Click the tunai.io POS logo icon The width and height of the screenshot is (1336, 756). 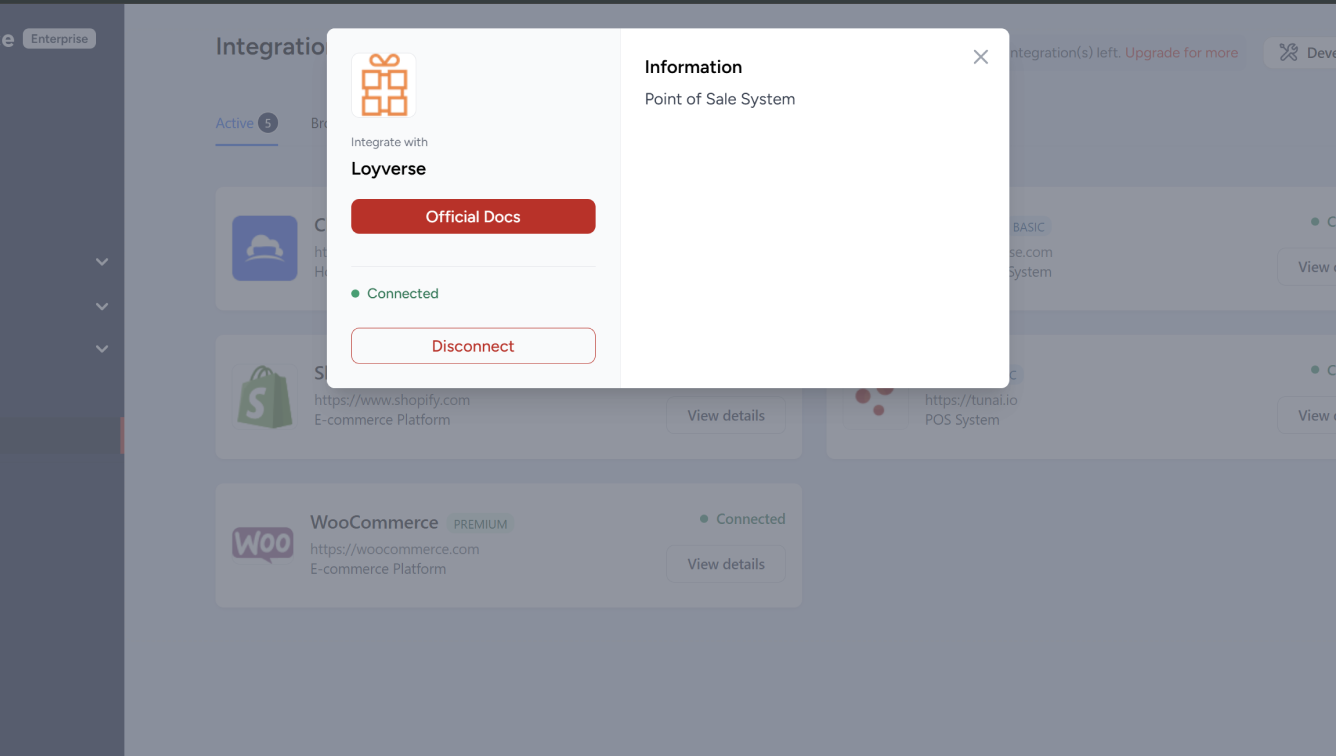tap(875, 397)
